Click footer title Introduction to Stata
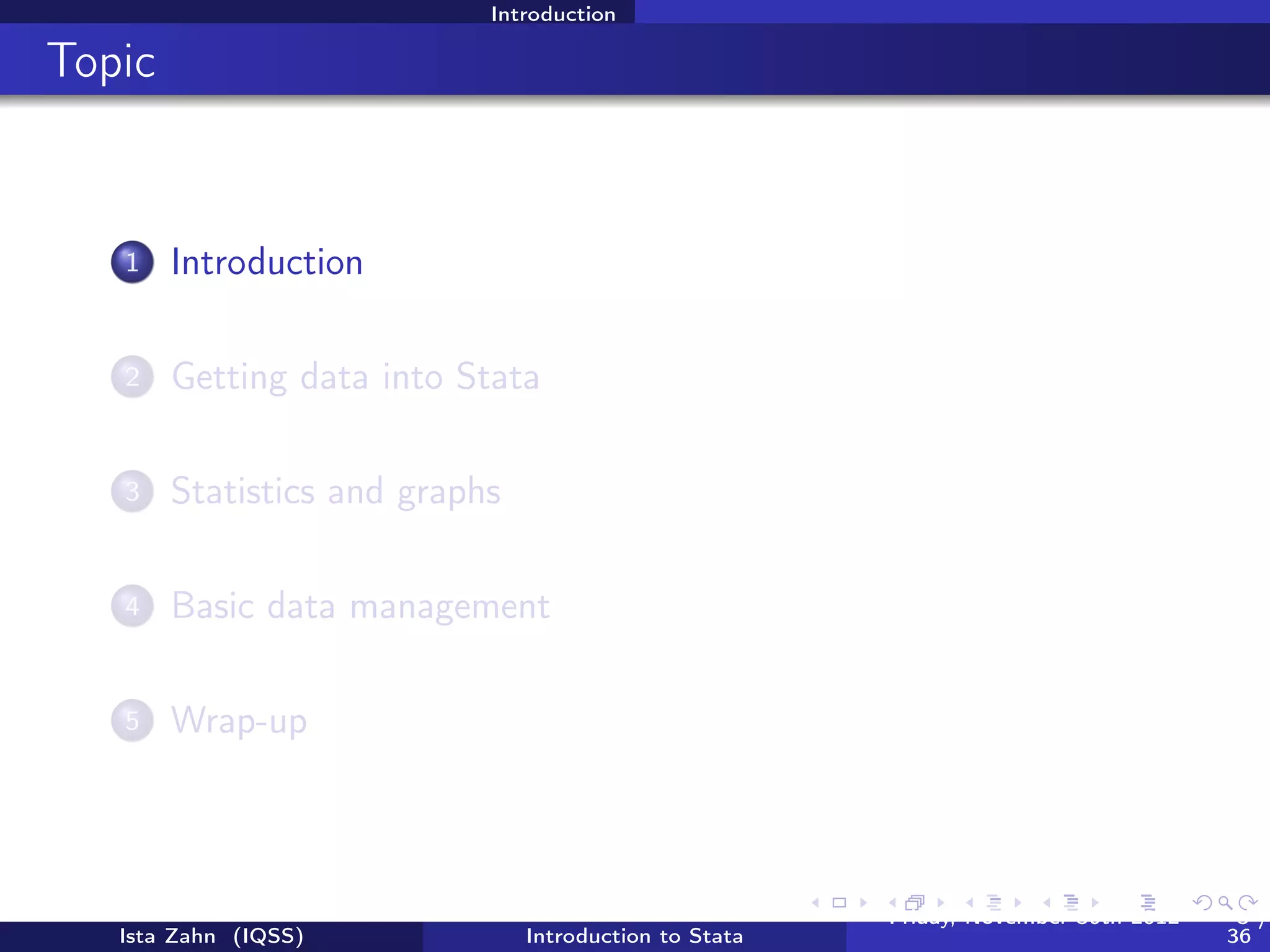Screen dimensions: 1270x952 (634, 936)
